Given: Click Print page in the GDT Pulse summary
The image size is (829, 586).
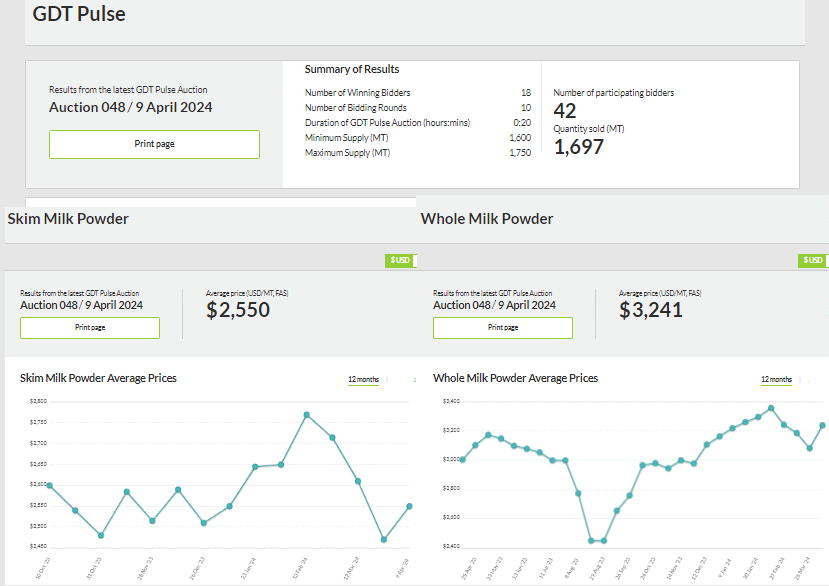Looking at the screenshot, I should pyautogui.click(x=154, y=144).
